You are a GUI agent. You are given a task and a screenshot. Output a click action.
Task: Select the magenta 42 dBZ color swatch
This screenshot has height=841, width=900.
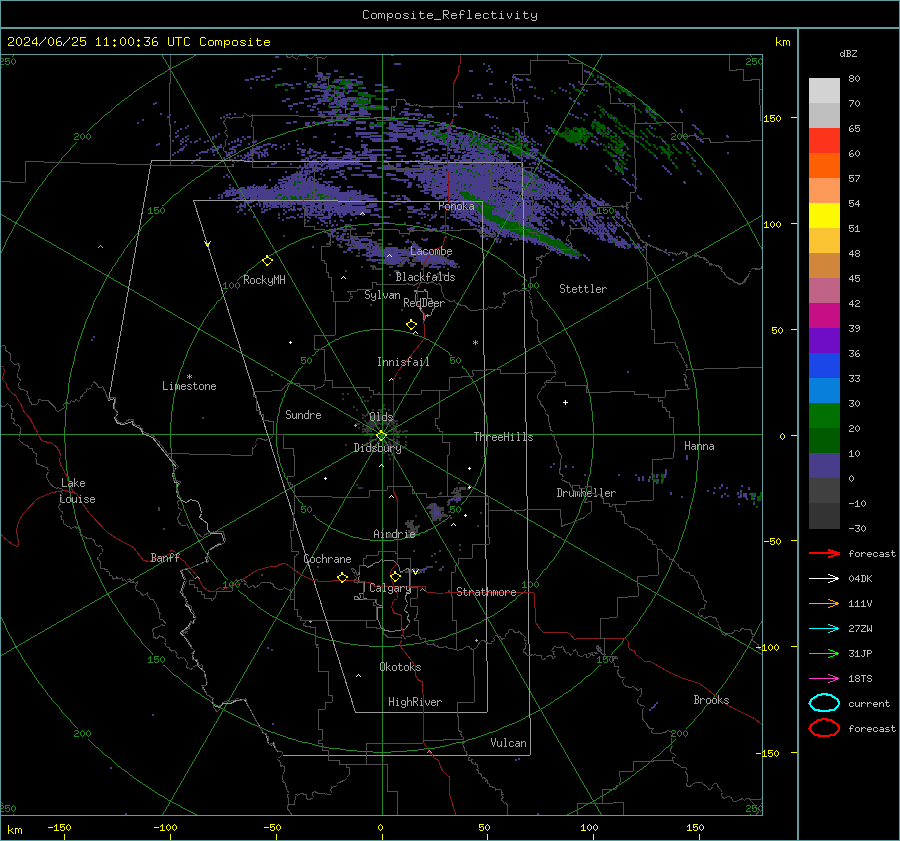(824, 315)
